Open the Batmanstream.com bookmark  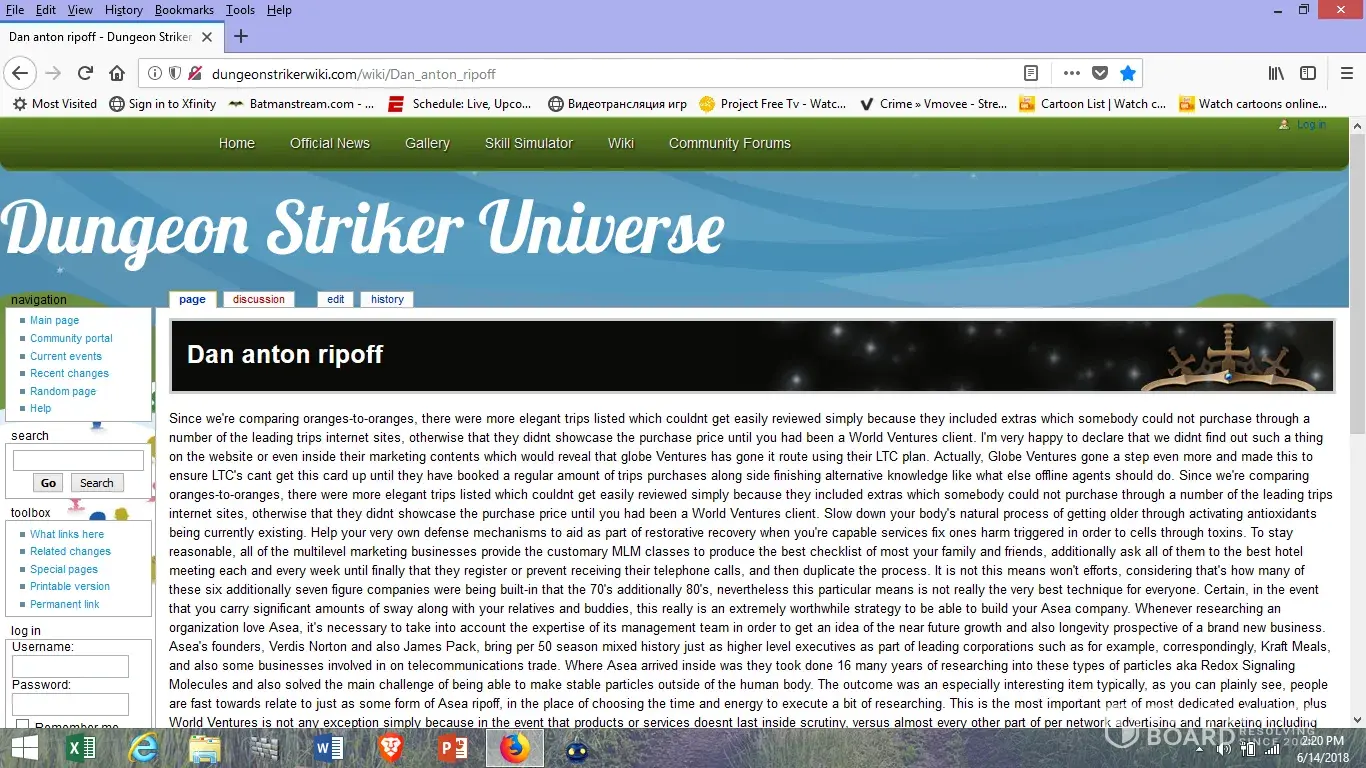click(x=301, y=103)
